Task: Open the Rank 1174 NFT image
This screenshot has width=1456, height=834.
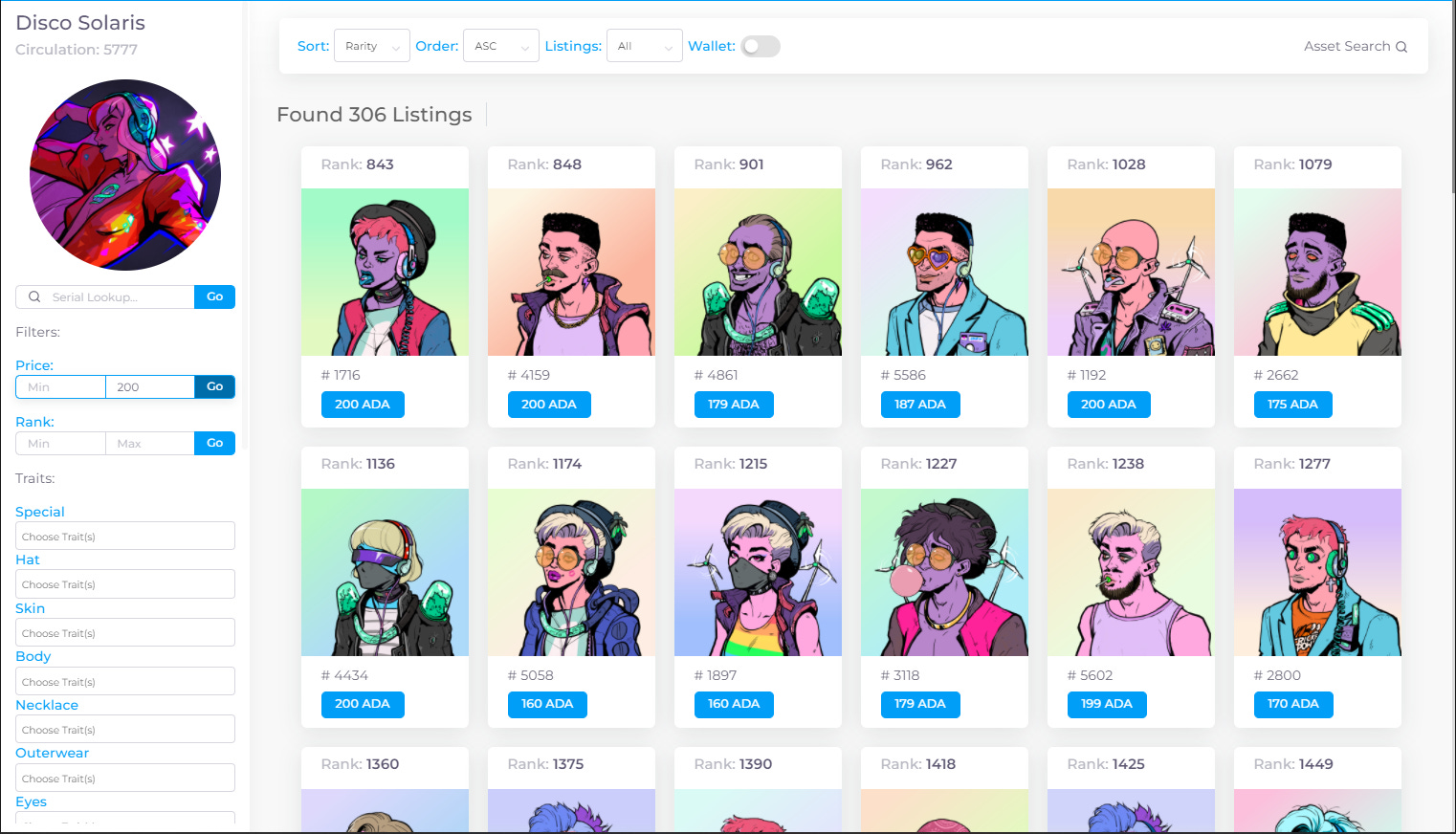Action: point(571,572)
